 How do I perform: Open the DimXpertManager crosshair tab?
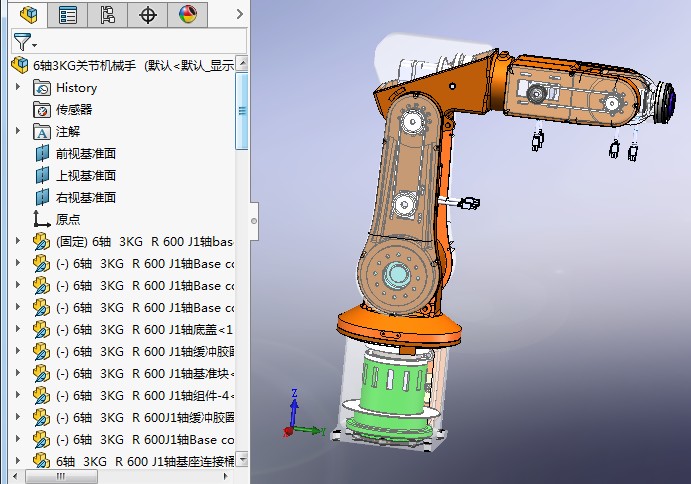click(x=148, y=14)
